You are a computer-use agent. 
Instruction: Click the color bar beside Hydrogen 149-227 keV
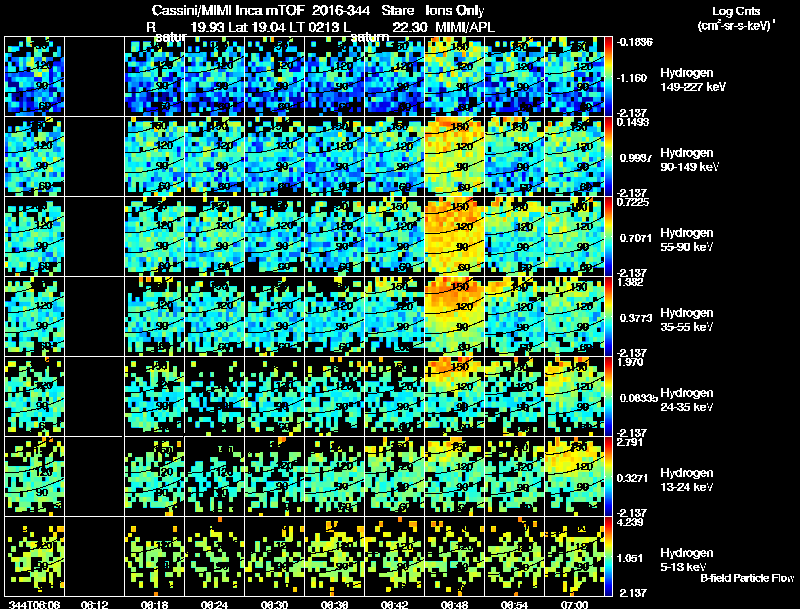pyautogui.click(x=608, y=77)
